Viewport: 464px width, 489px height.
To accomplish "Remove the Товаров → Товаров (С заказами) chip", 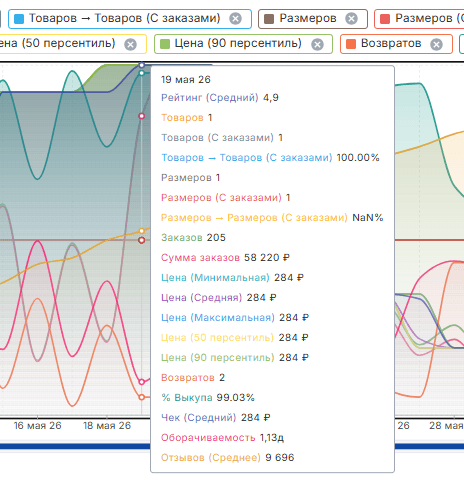I will [x=235, y=18].
